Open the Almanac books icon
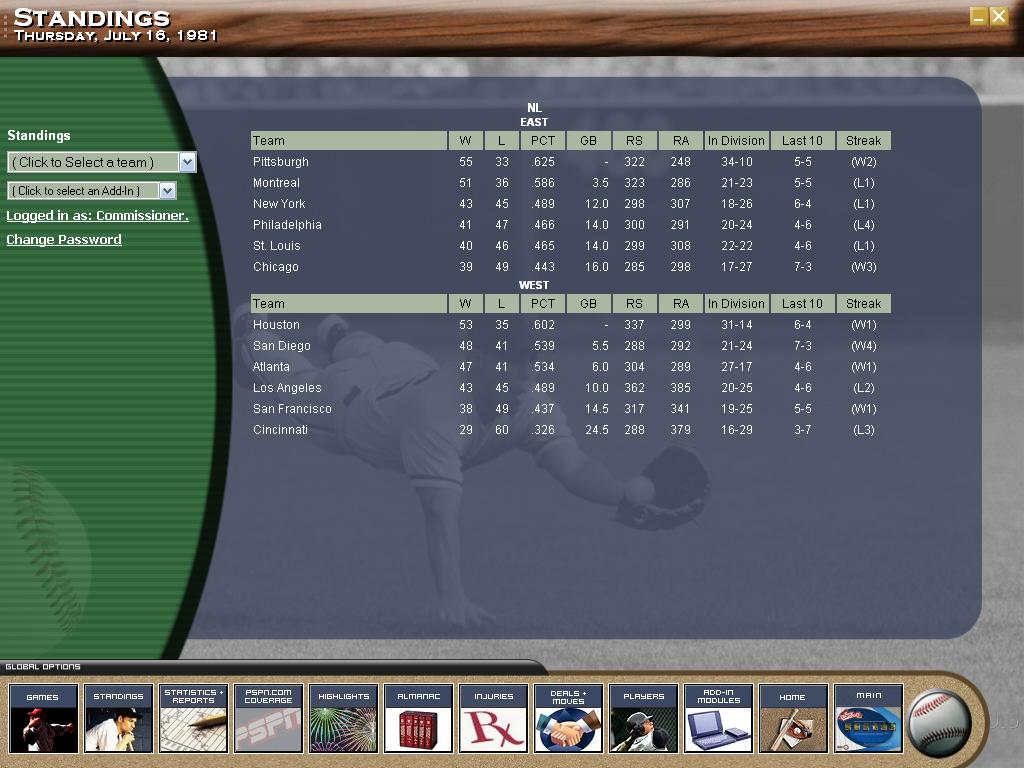Viewport: 1024px width, 768px height. tap(419, 718)
